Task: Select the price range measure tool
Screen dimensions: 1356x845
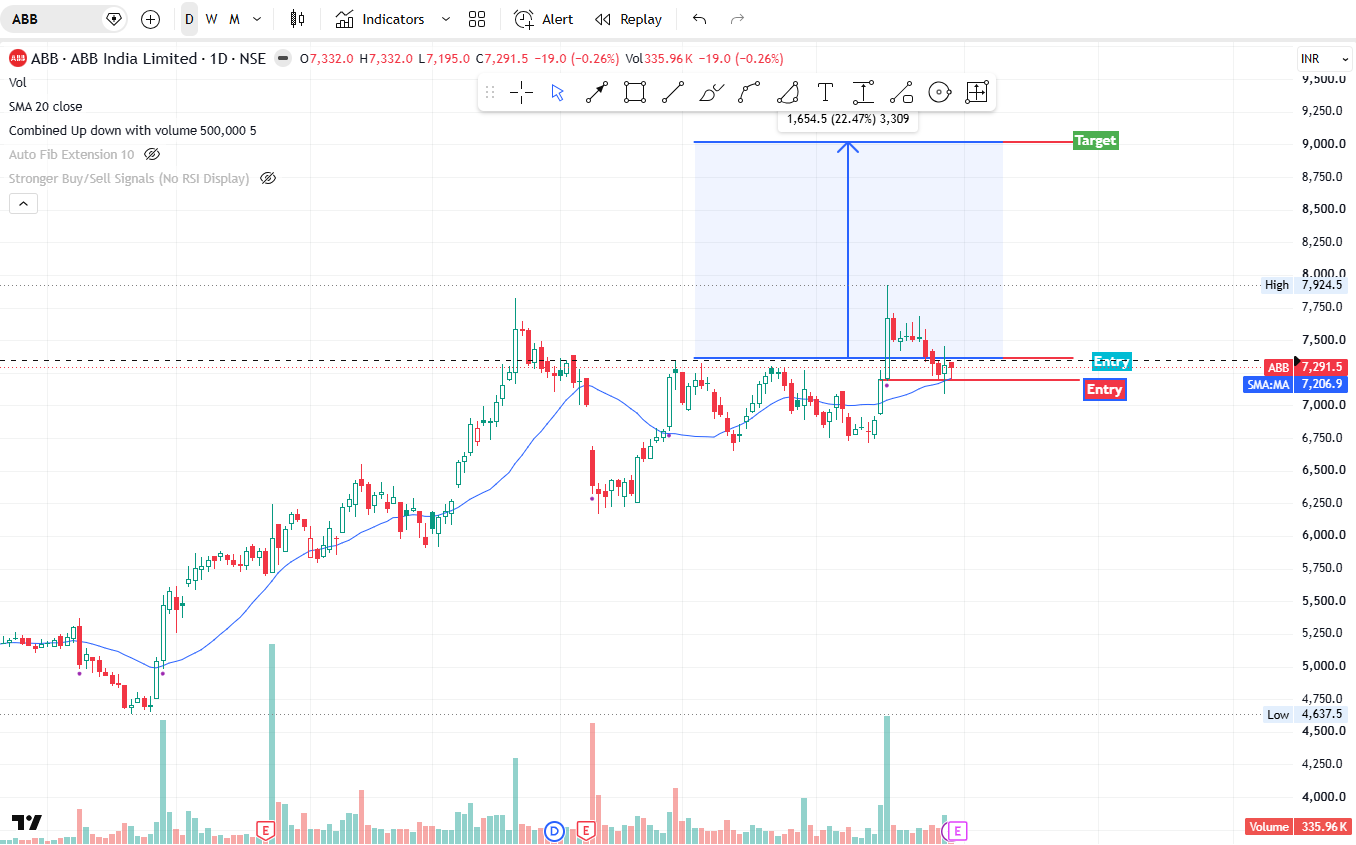Action: click(x=863, y=93)
